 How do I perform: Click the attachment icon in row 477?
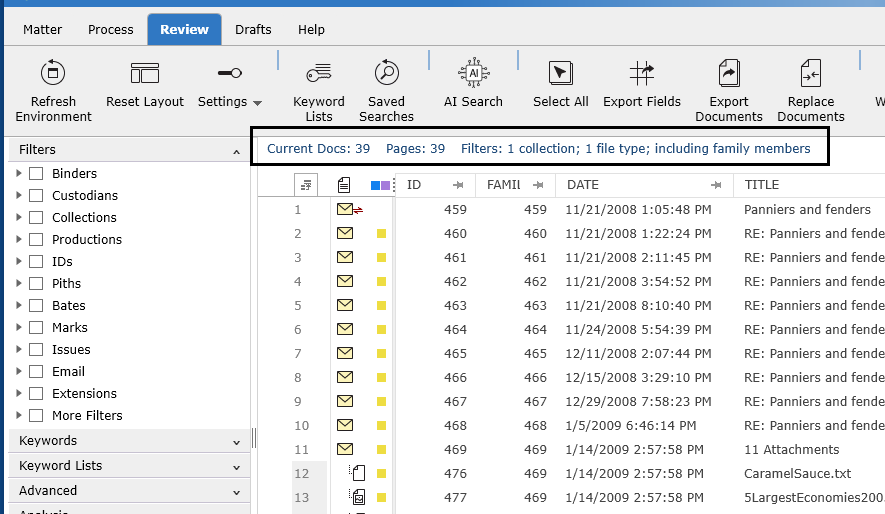(358, 497)
